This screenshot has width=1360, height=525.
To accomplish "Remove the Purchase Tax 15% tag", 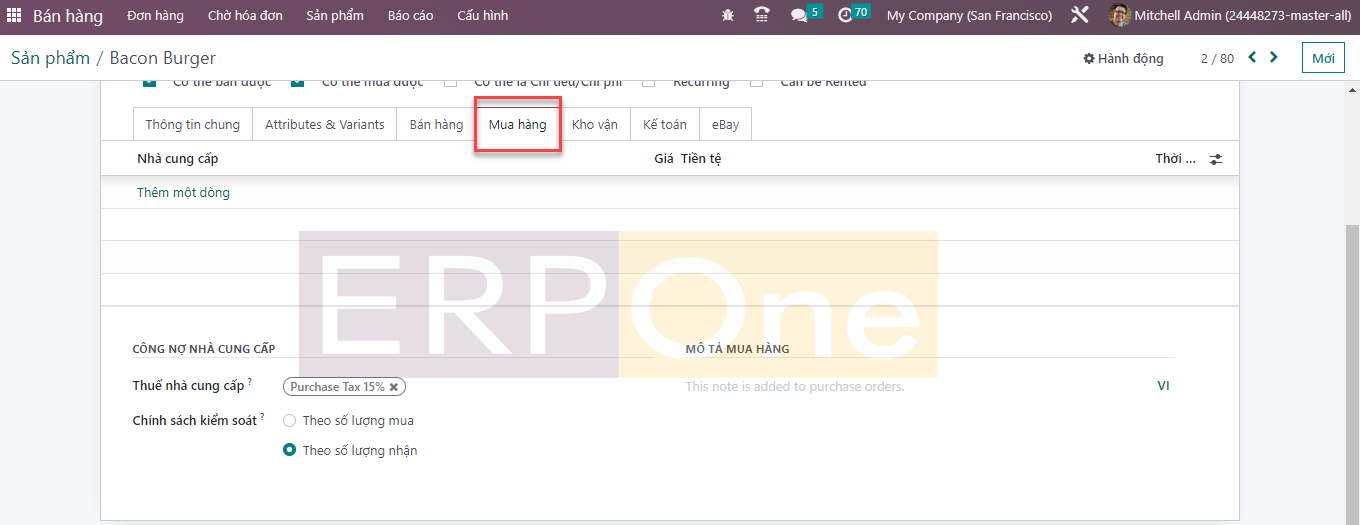I will [x=394, y=387].
